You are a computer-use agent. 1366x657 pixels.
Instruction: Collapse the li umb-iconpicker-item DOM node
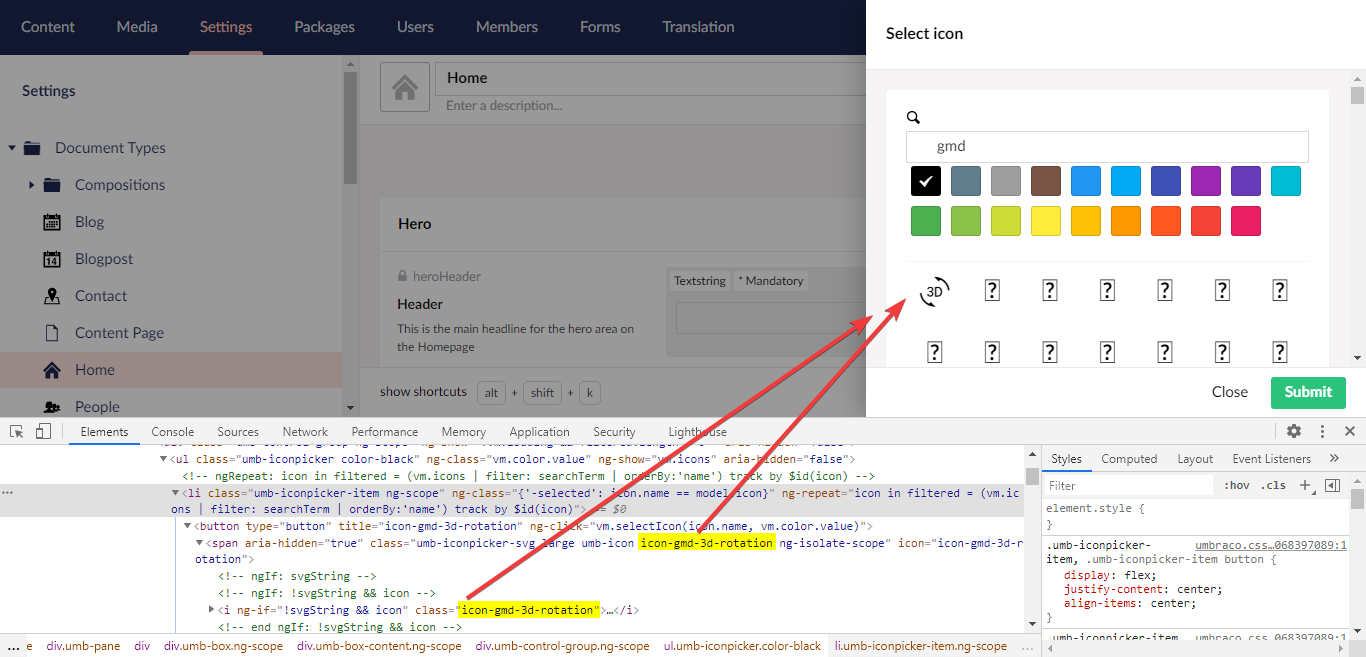[175, 493]
